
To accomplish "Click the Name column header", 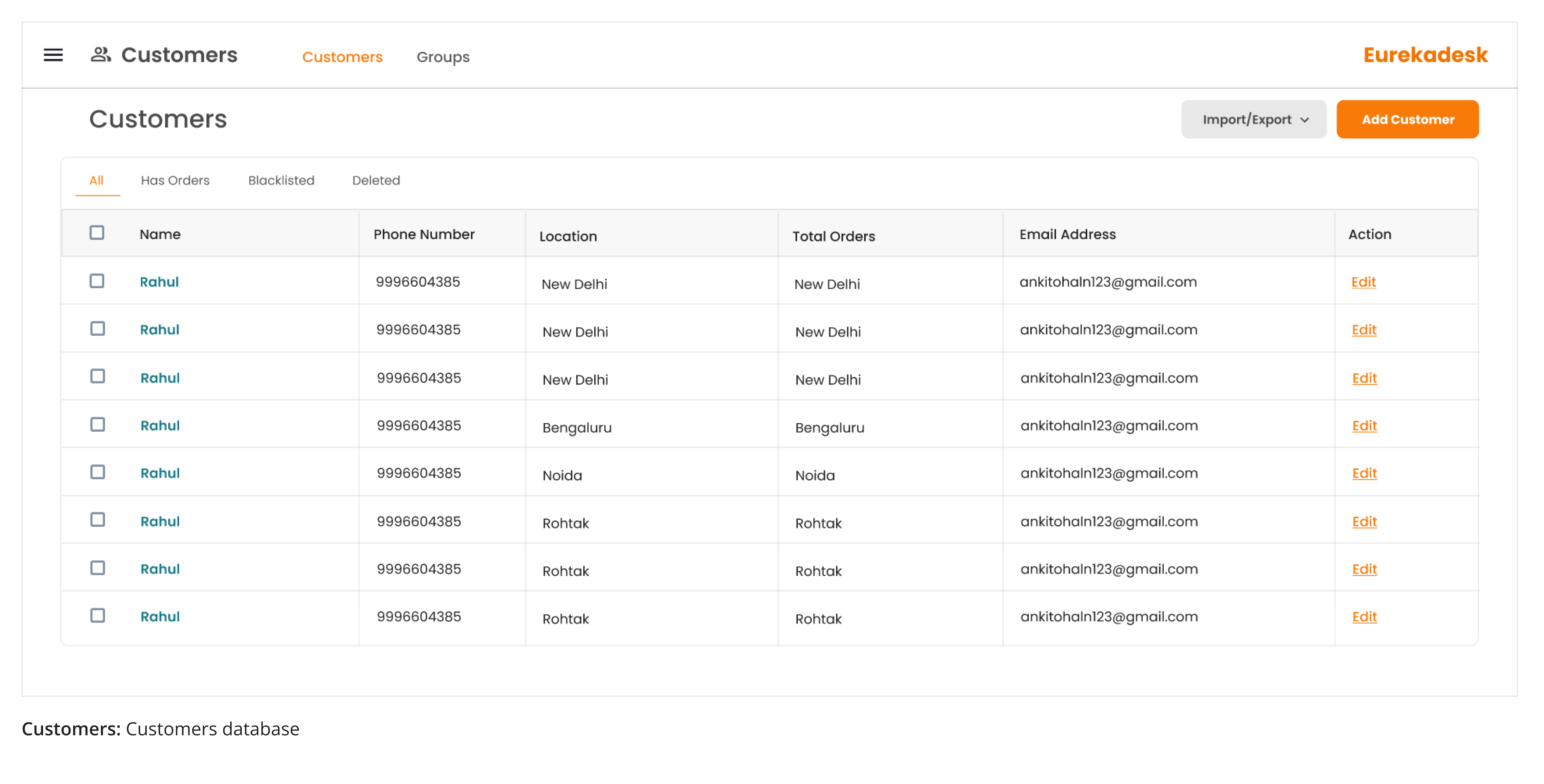I will [160, 234].
